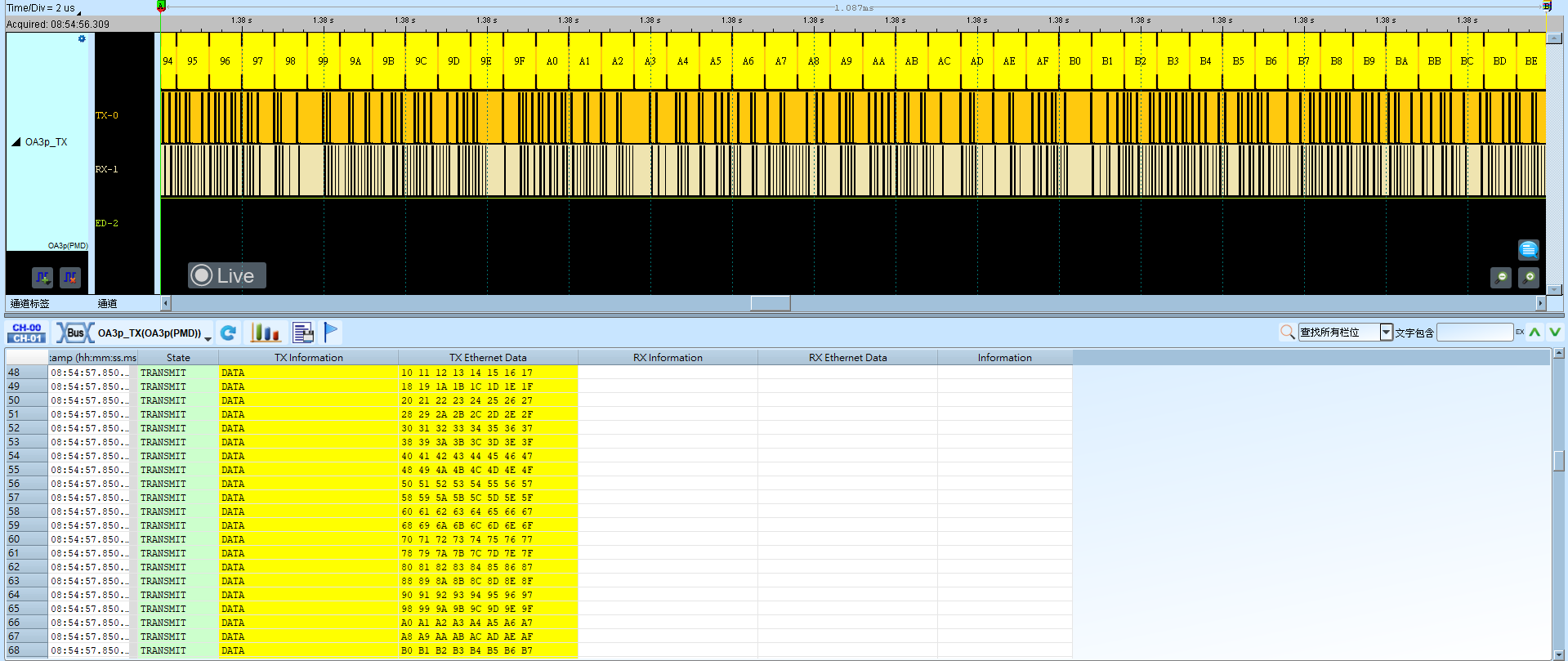Screen dimensions: 1568x661
Task: Click the RX Ethernet Data column header
Action: tap(847, 357)
